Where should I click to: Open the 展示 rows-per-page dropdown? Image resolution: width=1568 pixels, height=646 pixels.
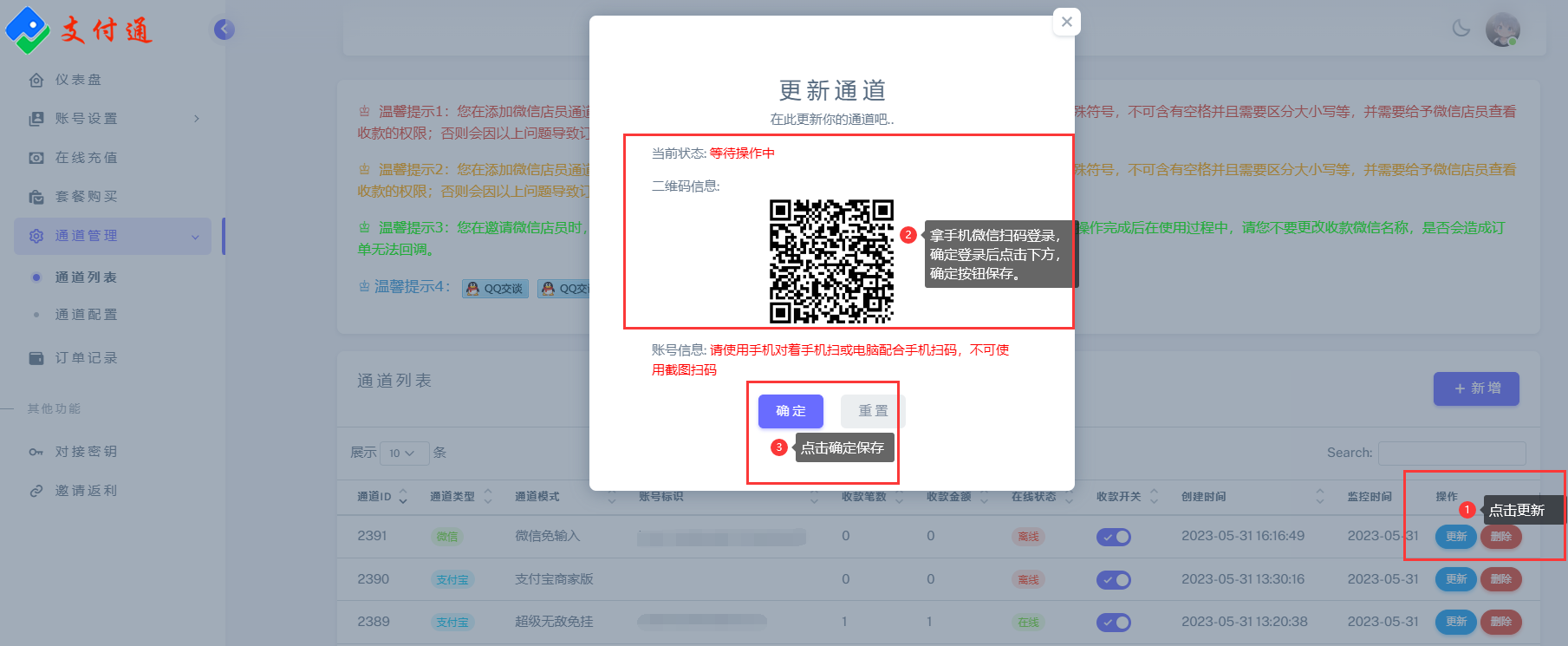coord(403,453)
